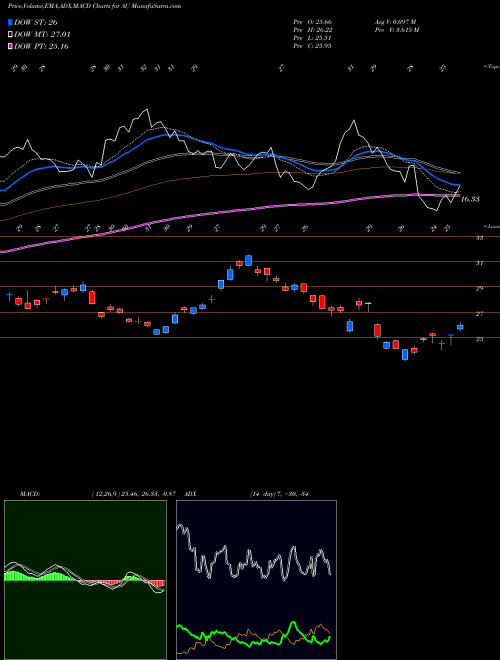Click the price axis label 27

(x=479, y=314)
